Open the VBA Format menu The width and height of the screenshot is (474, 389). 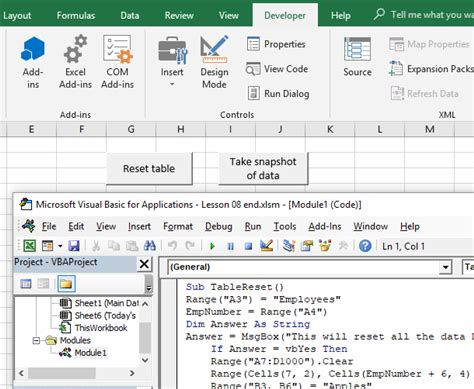tap(178, 226)
